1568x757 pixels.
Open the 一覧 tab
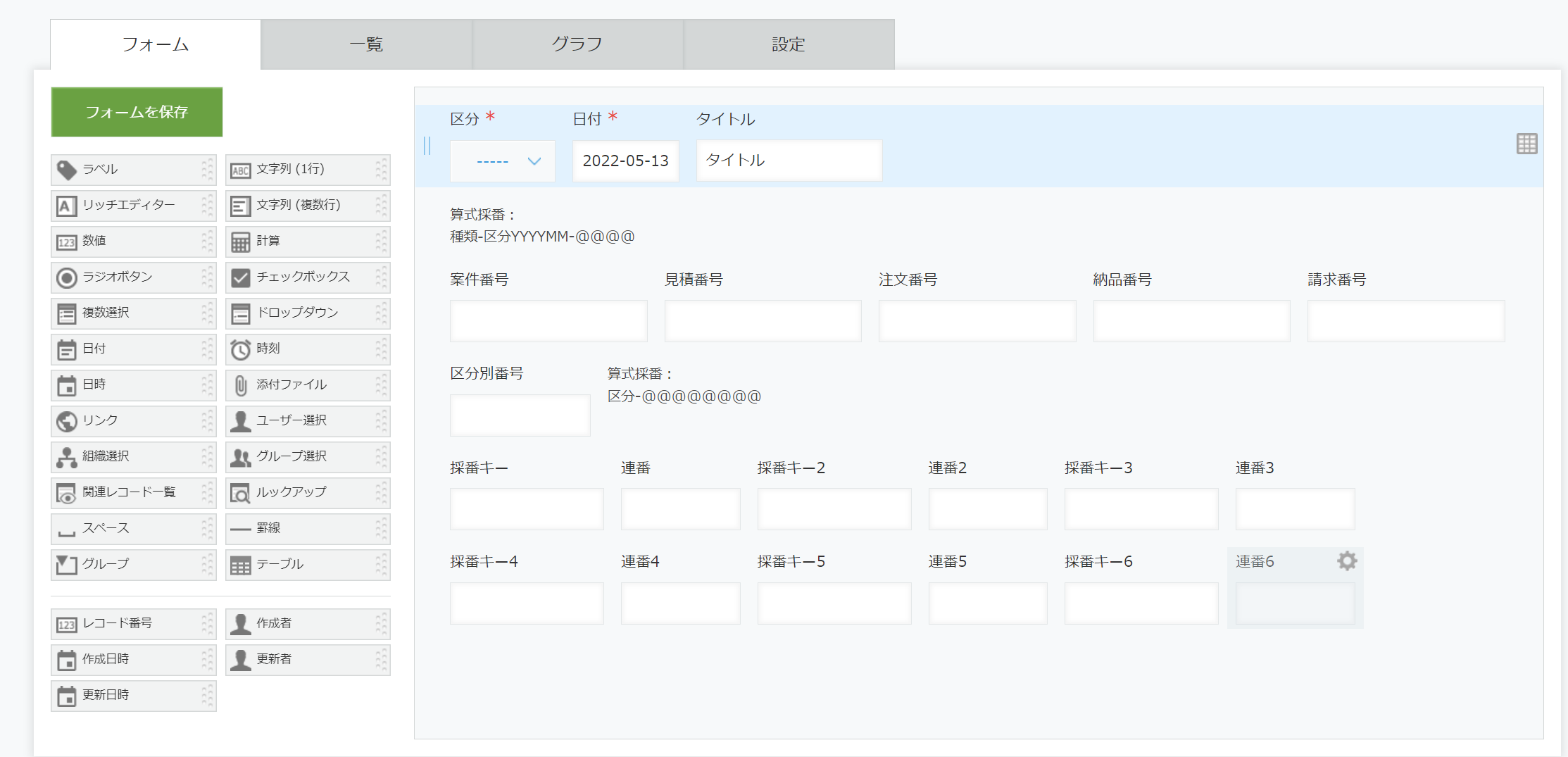coord(366,44)
